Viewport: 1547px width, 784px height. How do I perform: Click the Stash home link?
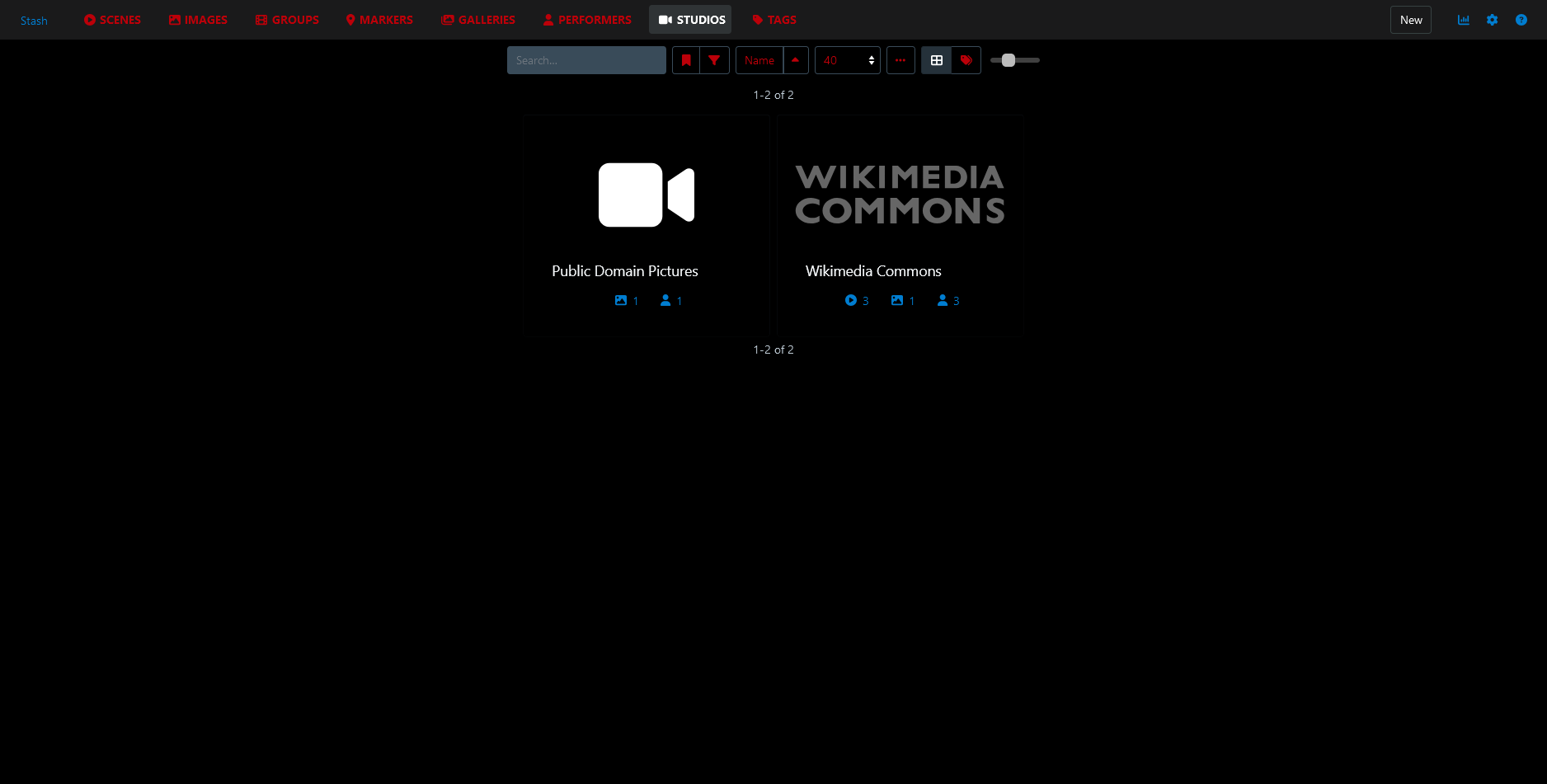click(34, 21)
